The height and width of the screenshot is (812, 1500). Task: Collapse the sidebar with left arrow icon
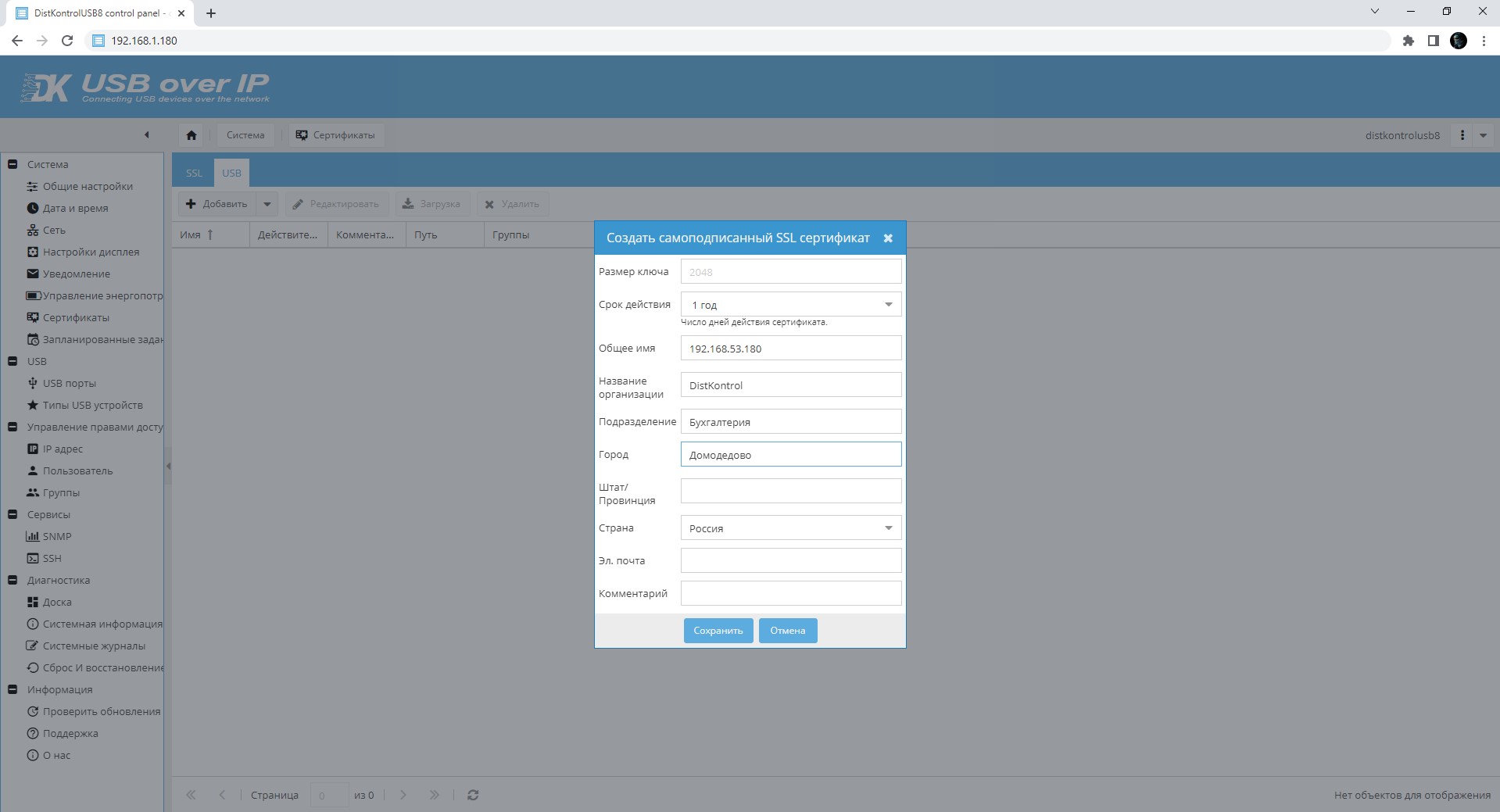tap(146, 135)
